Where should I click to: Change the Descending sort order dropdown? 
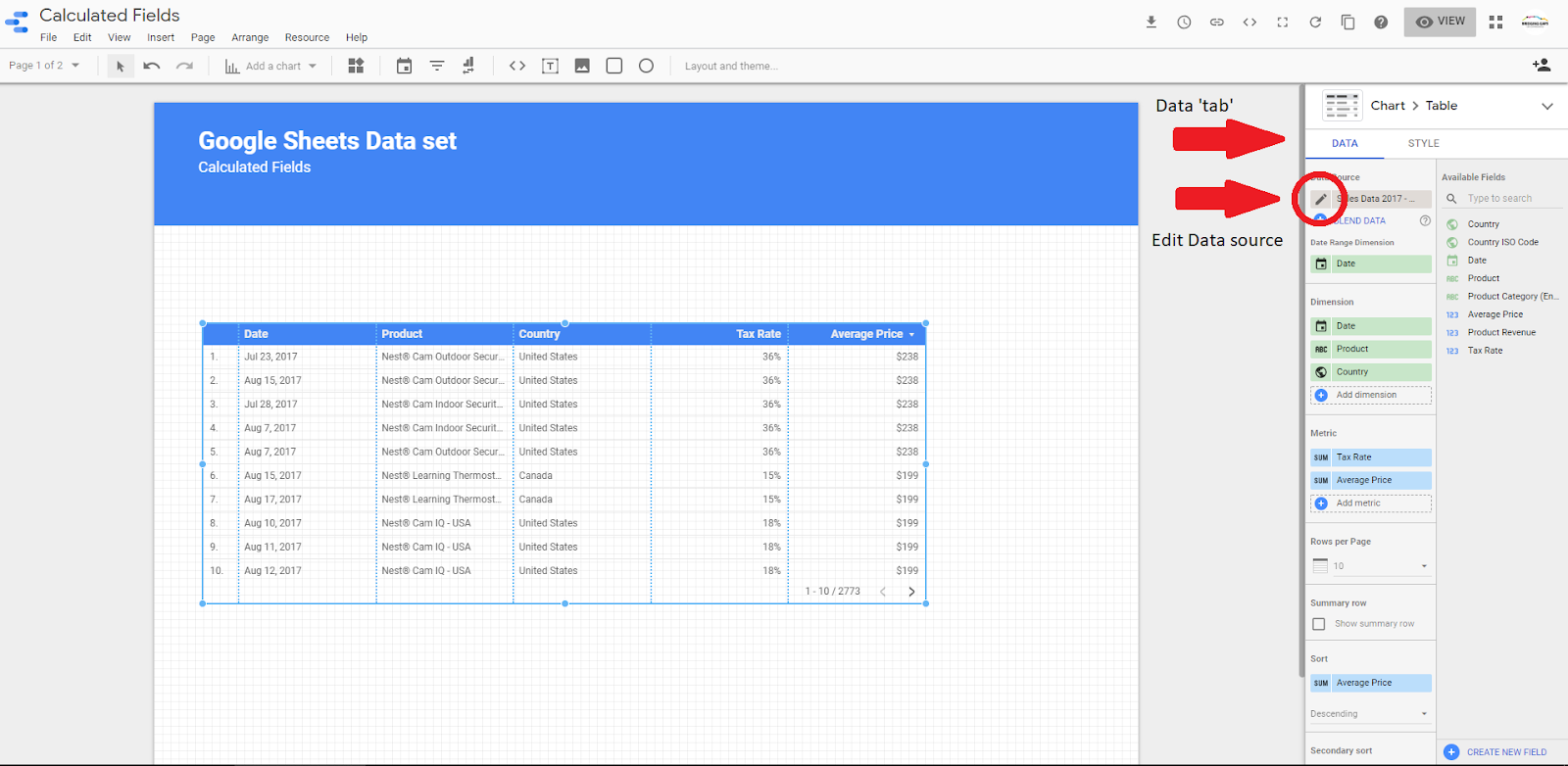pos(1371,714)
